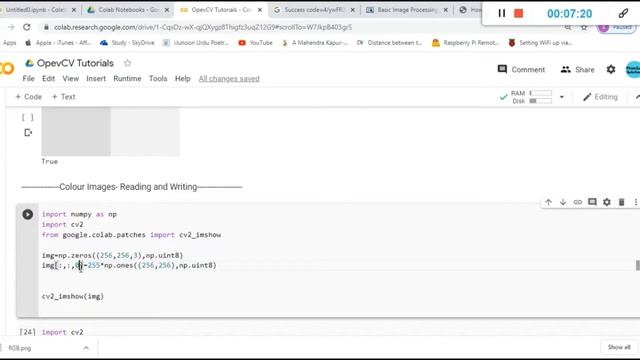
Task: Open notebook settings gear in header
Action: click(x=611, y=69)
